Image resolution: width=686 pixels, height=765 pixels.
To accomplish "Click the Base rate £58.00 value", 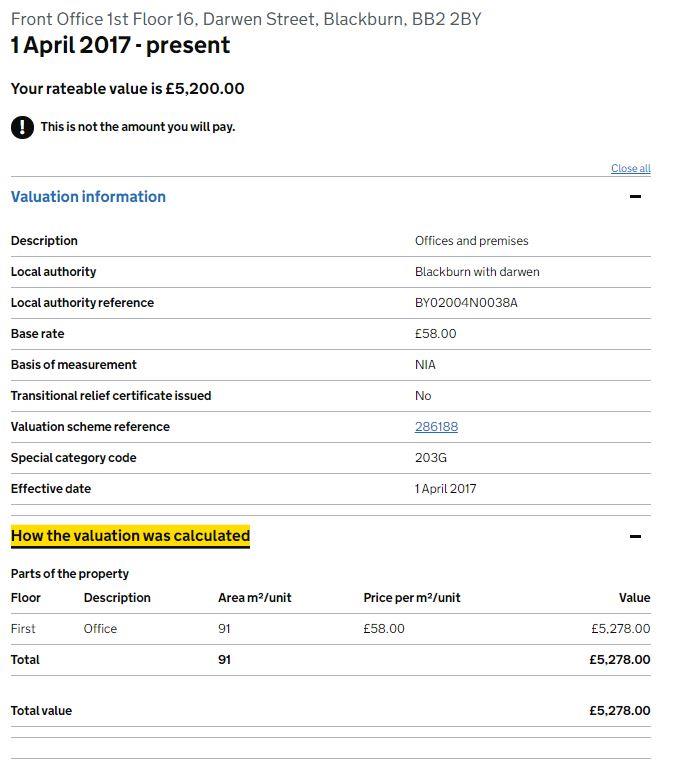I will coord(435,334).
